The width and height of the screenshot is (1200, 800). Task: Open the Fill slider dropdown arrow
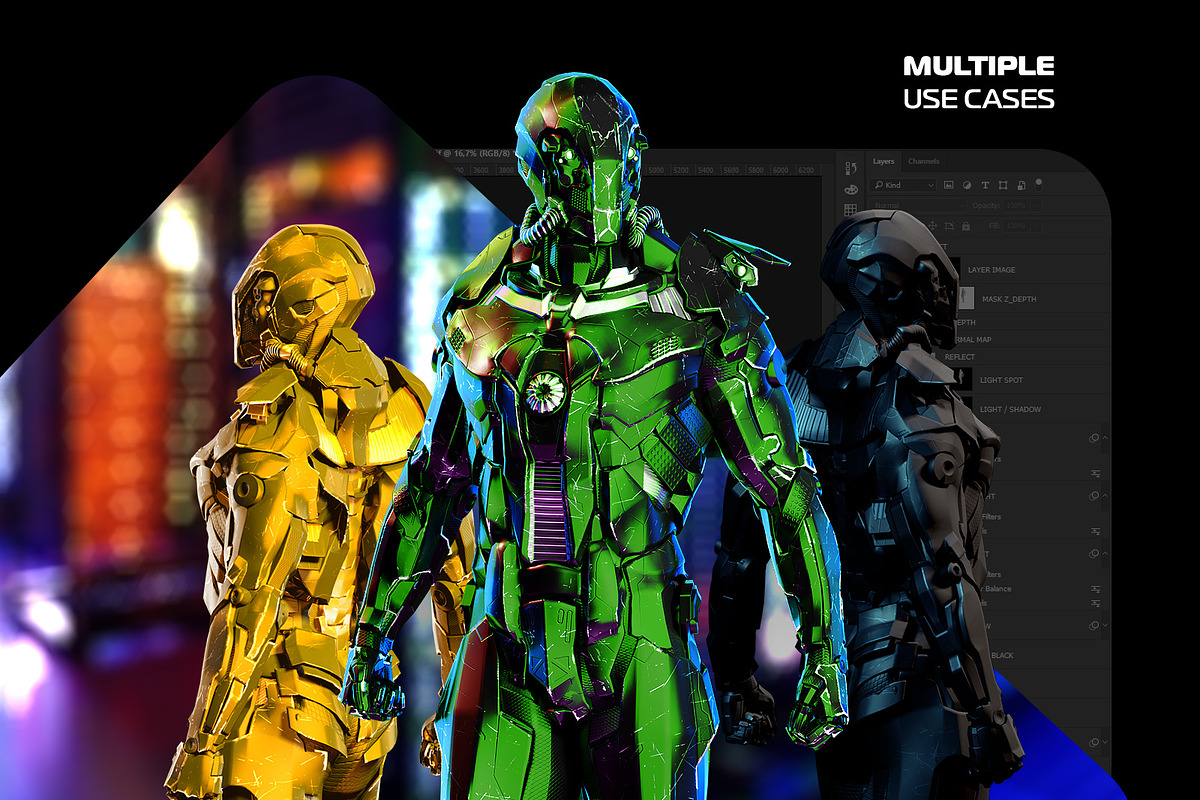(1036, 226)
